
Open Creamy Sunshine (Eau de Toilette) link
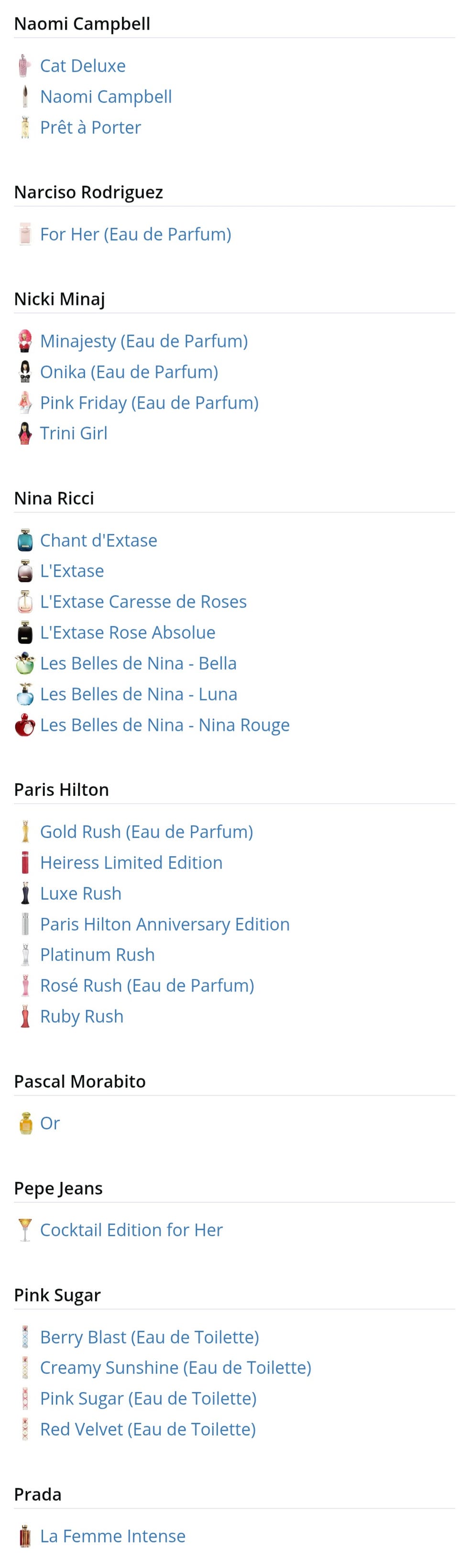click(x=175, y=1368)
